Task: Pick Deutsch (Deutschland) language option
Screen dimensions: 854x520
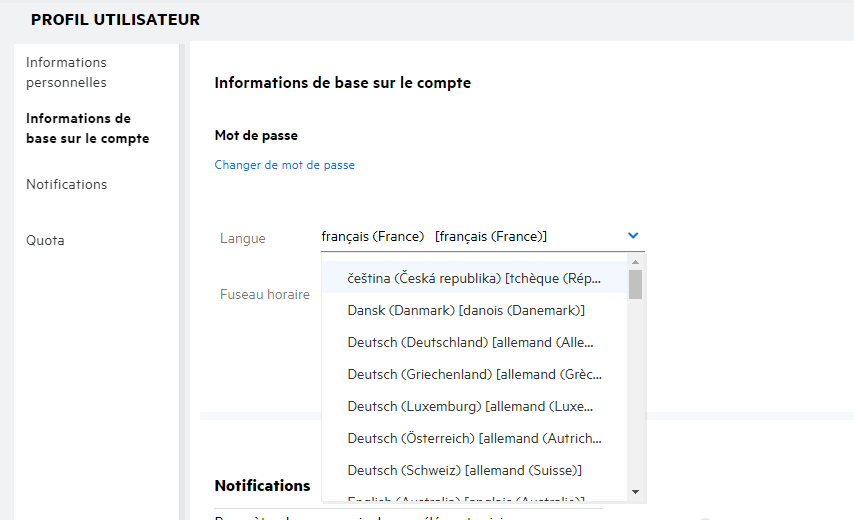Action: pyautogui.click(x=471, y=343)
